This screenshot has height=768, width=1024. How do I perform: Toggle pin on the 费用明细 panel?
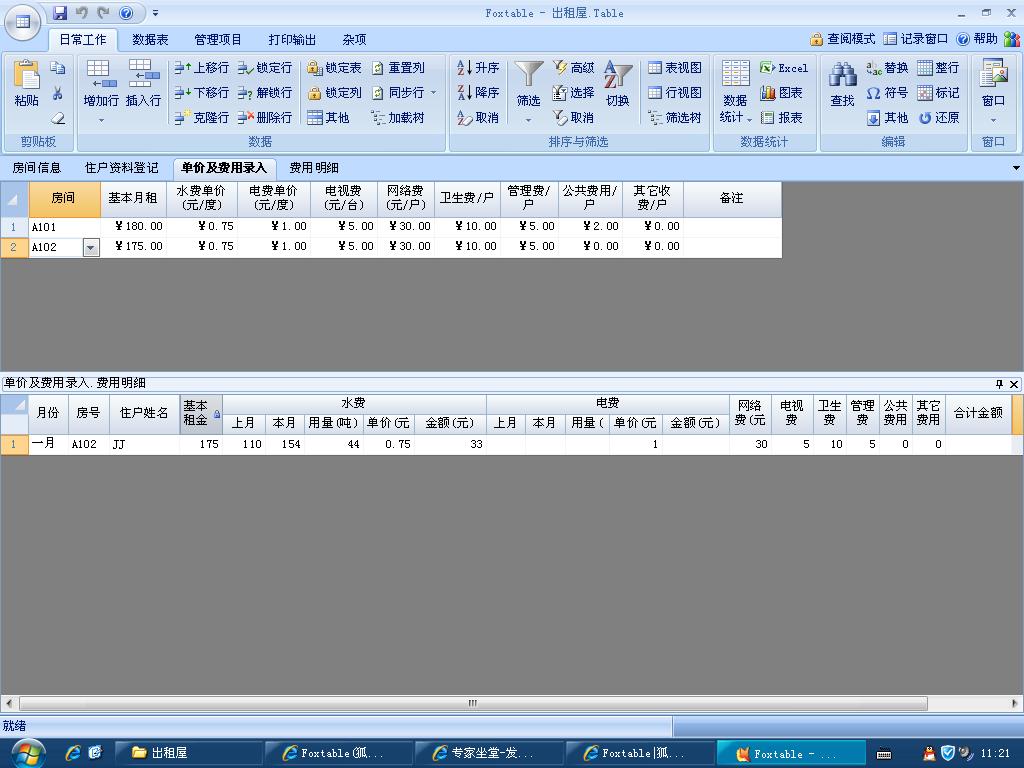click(x=999, y=384)
